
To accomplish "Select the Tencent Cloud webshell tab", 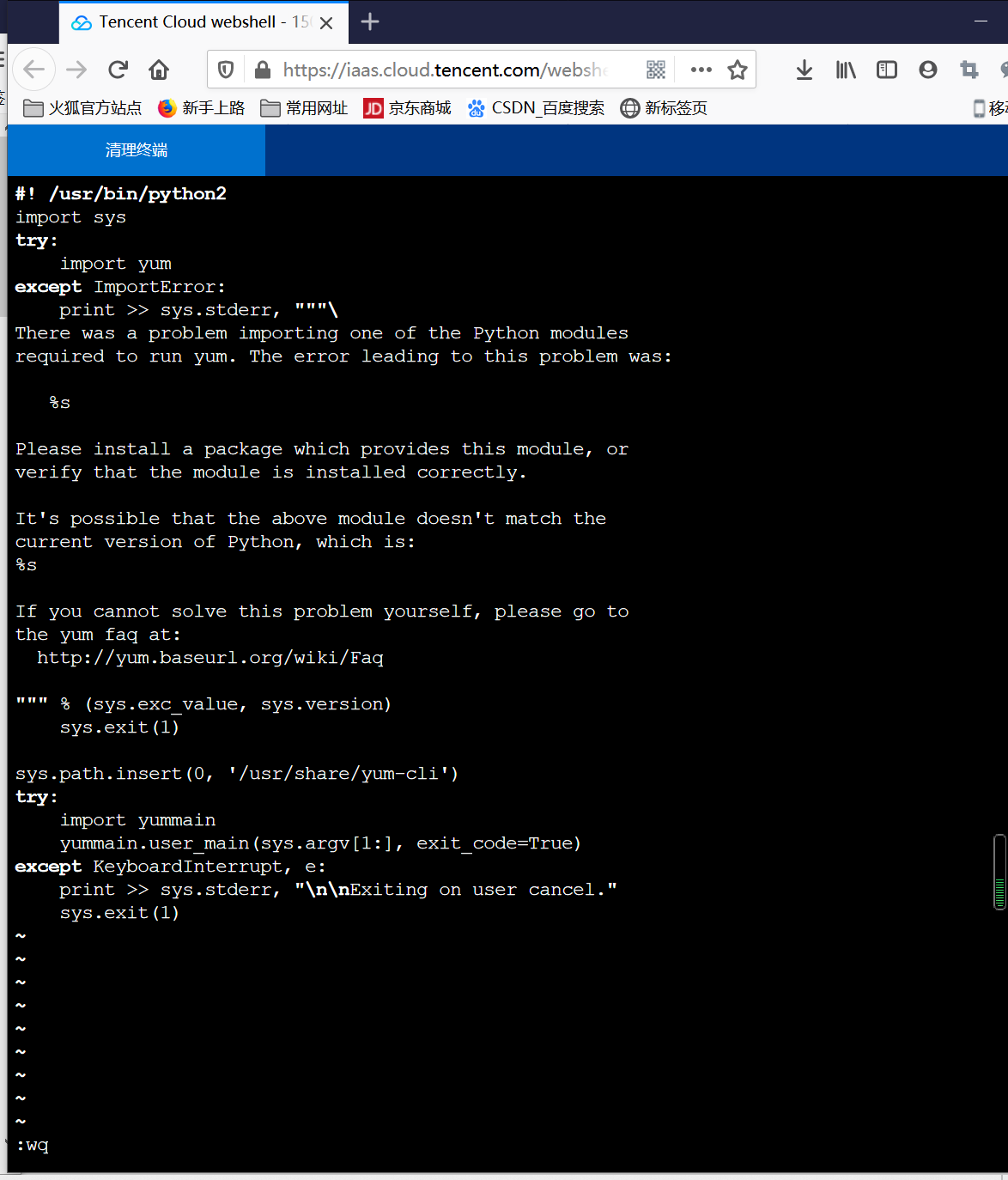I will [x=204, y=22].
